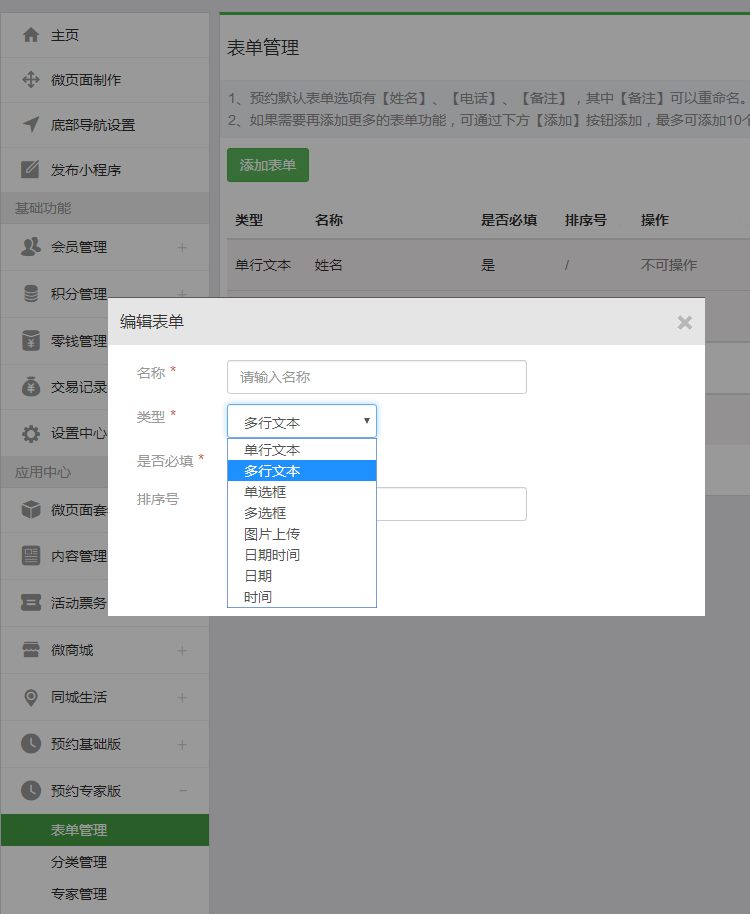Click the clock icon for 预约基础版
The image size is (750, 922).
pos(31,744)
